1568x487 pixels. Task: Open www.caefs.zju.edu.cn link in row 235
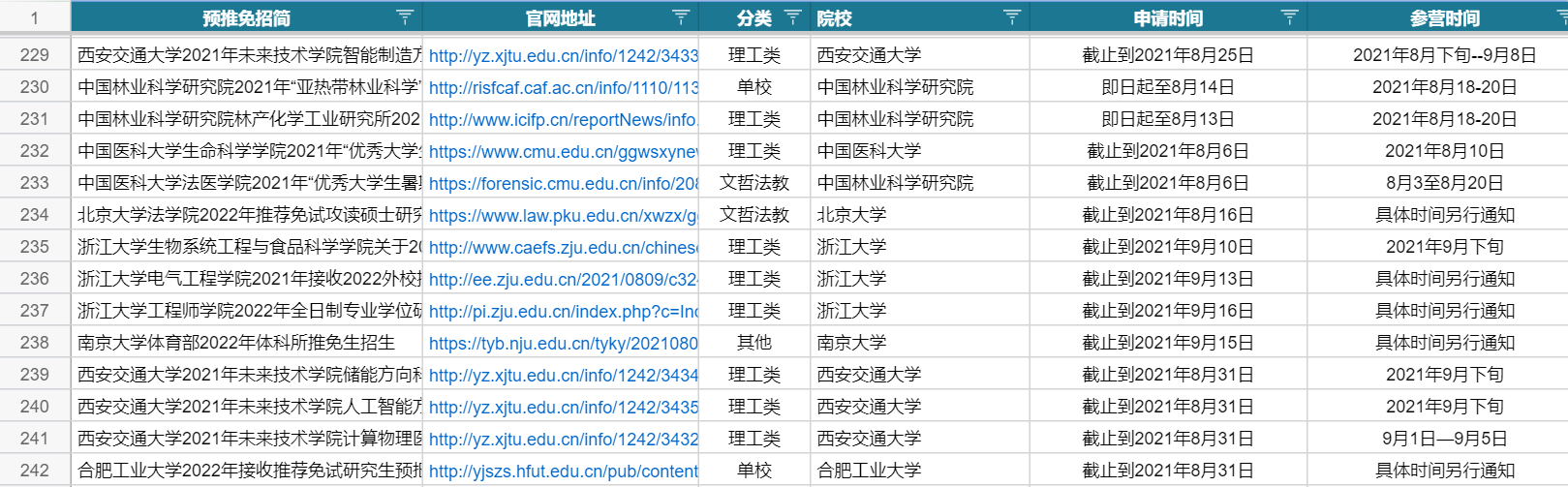pyautogui.click(x=564, y=248)
